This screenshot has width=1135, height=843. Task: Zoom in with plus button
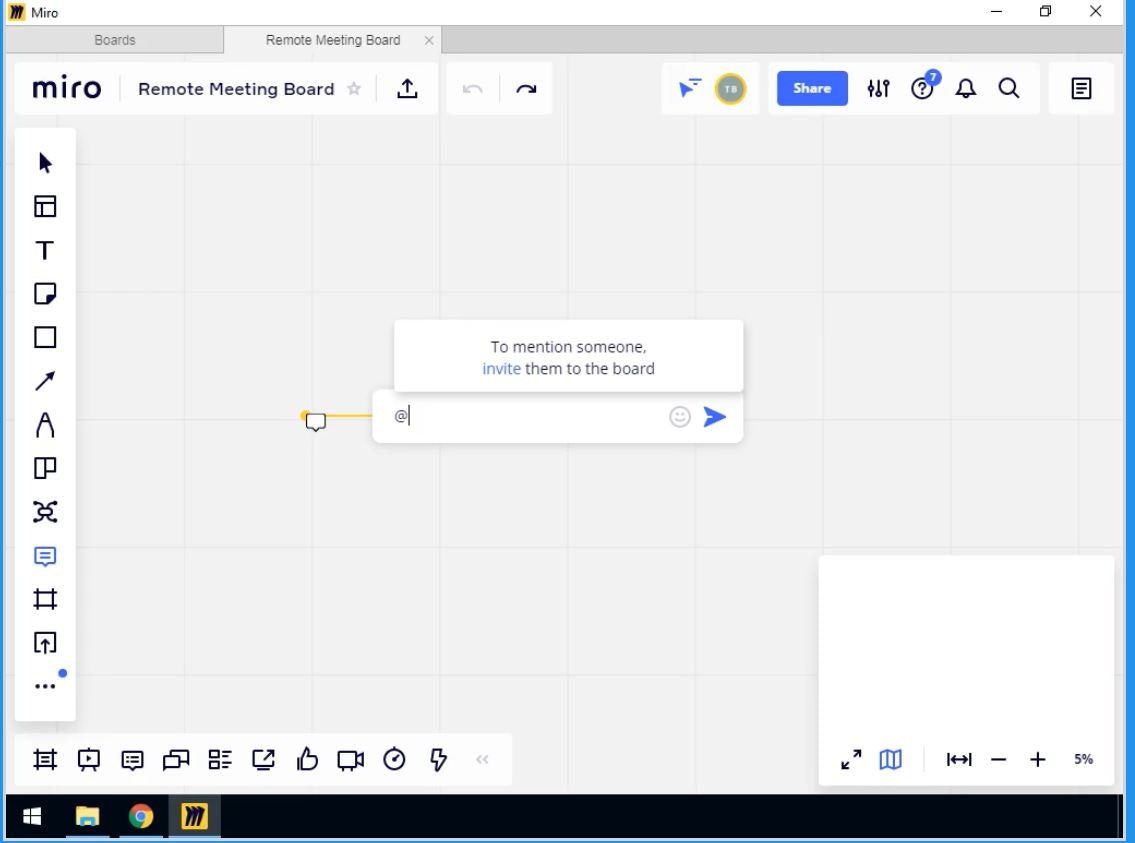point(1038,759)
